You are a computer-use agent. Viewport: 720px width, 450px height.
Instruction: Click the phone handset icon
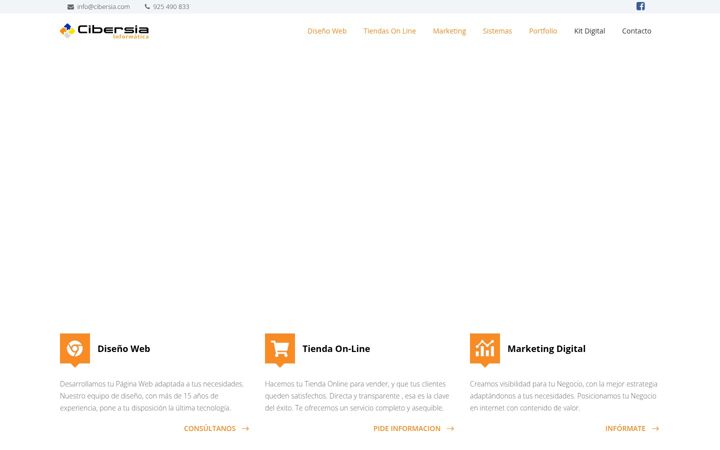pos(147,7)
